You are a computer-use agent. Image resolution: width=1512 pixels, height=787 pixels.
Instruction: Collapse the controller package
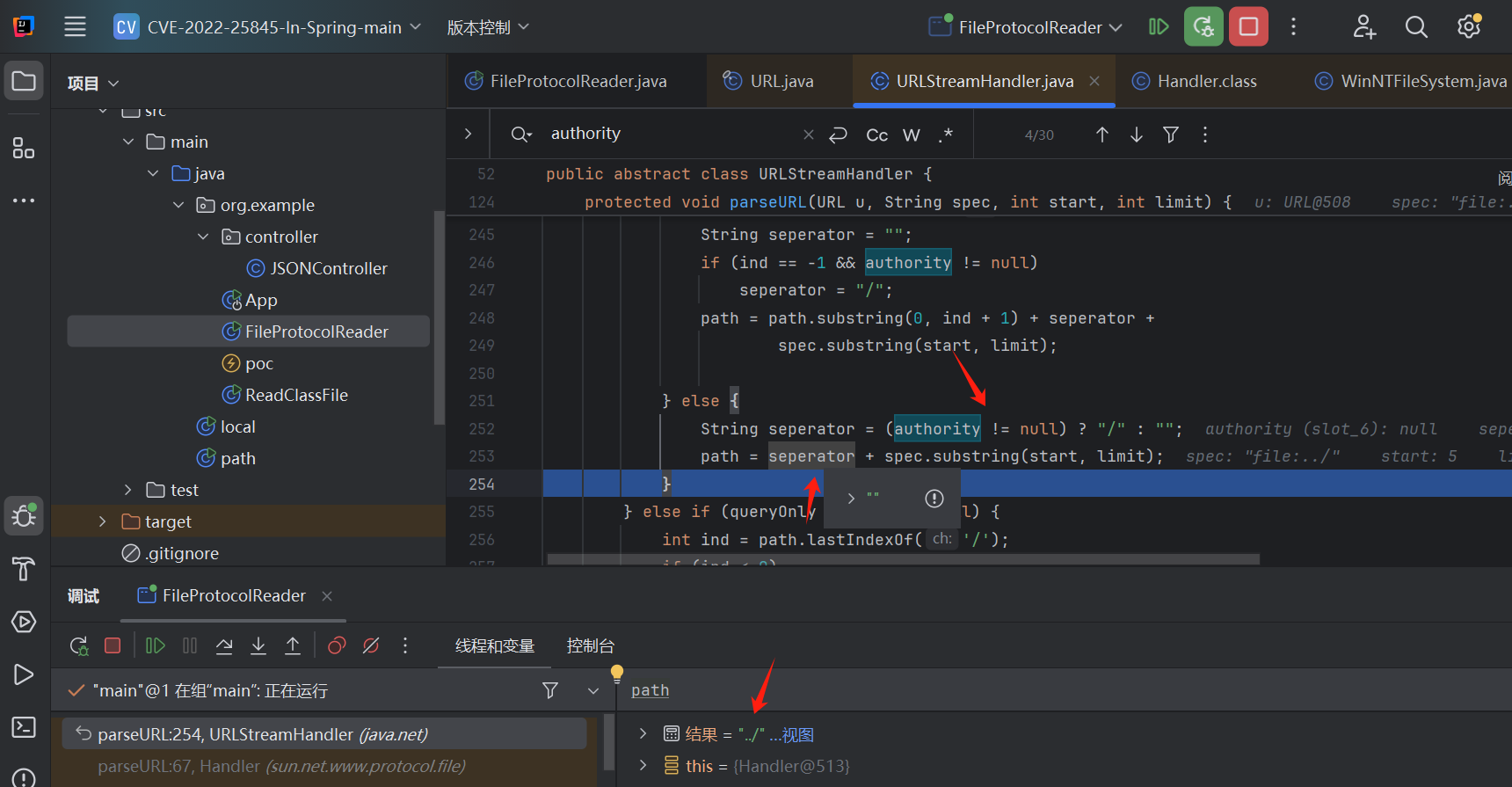203,237
